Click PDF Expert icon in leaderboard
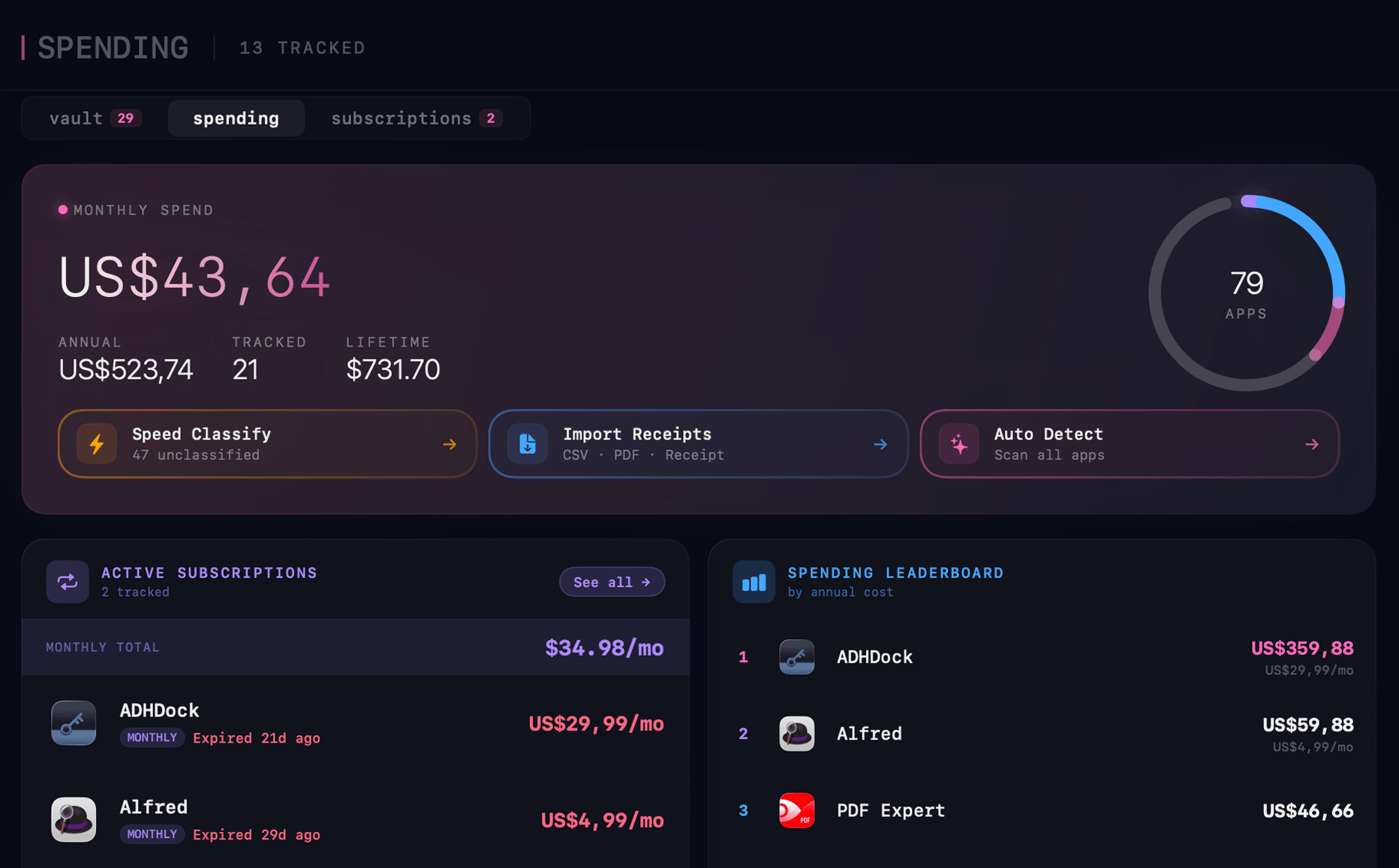Image resolution: width=1399 pixels, height=868 pixels. [797, 810]
